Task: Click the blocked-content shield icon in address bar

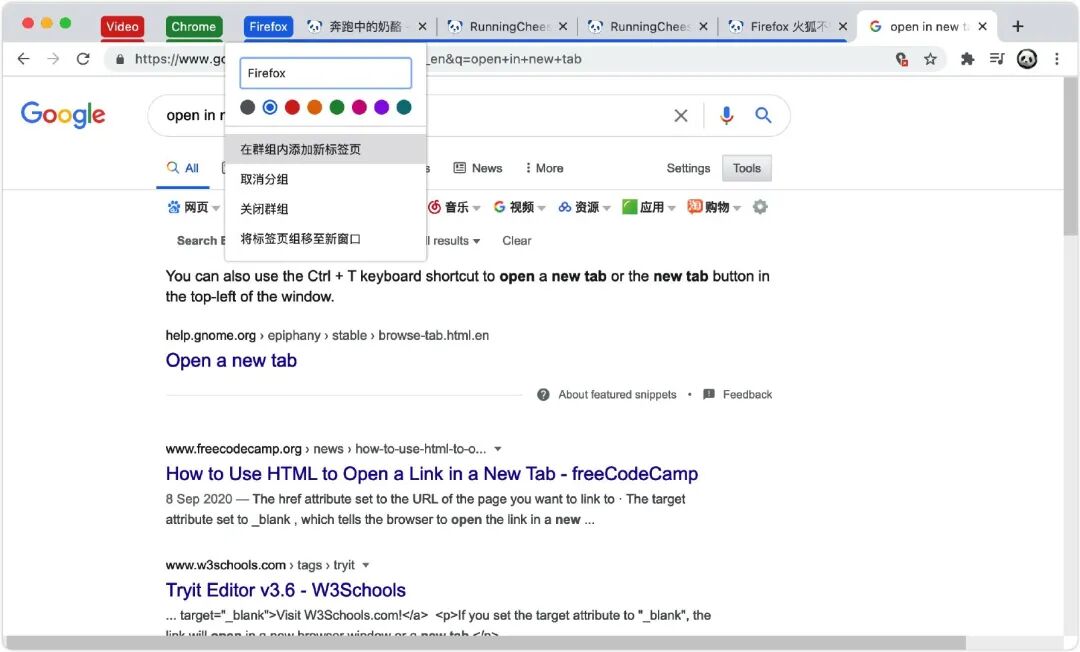Action: pyautogui.click(x=901, y=59)
